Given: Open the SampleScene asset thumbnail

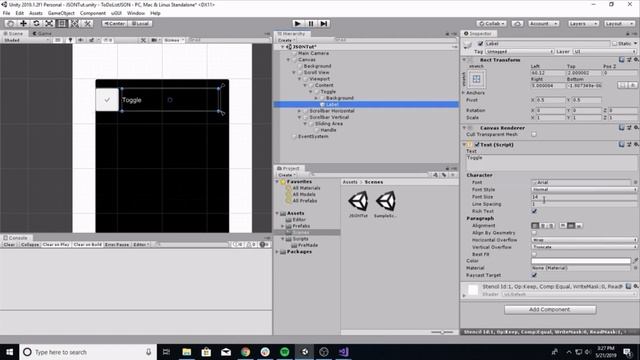Looking at the screenshot, I should point(385,204).
